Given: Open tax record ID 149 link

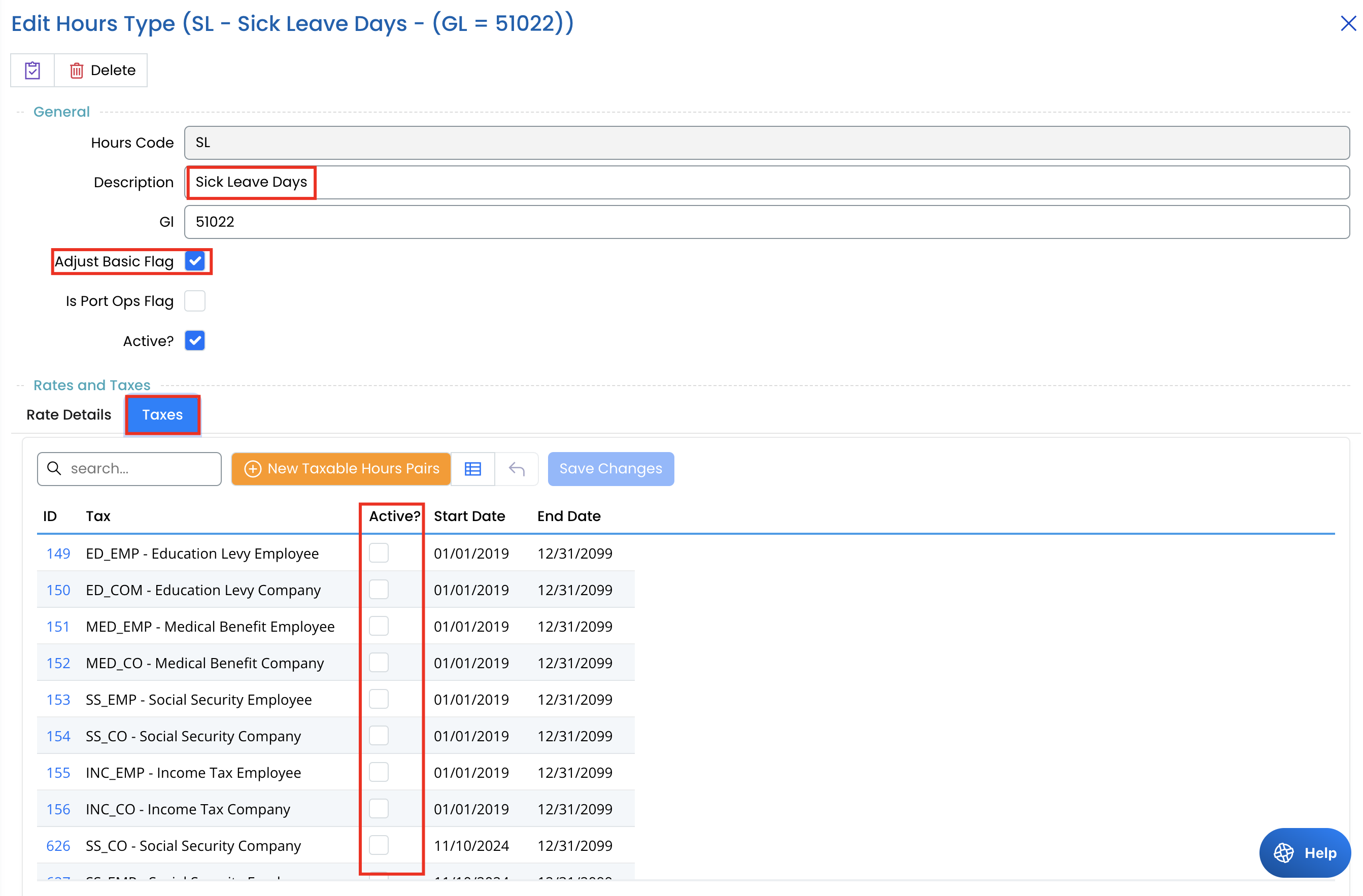Looking at the screenshot, I should tap(58, 554).
